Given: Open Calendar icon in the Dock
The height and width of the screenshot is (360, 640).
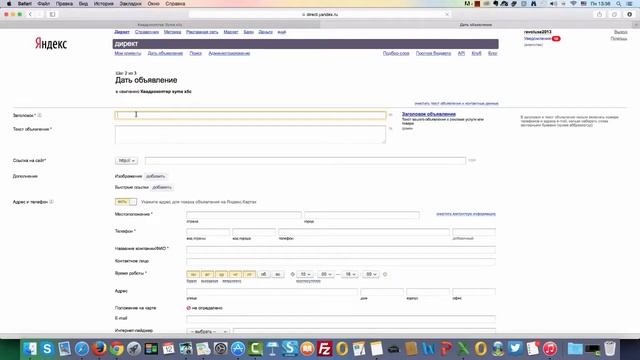Looking at the screenshot, I should point(168,349).
